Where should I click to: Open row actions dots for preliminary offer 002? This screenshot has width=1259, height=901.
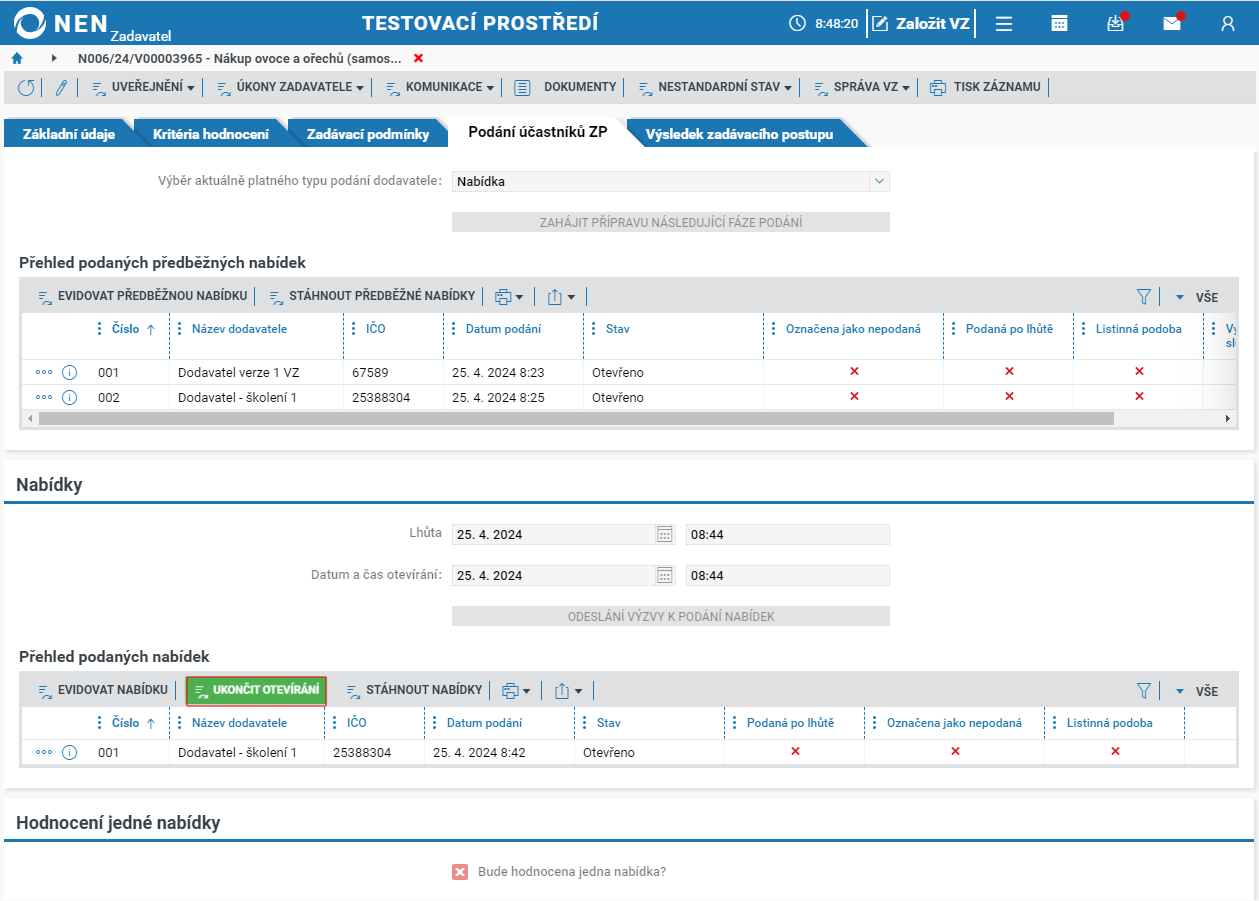[x=43, y=397]
